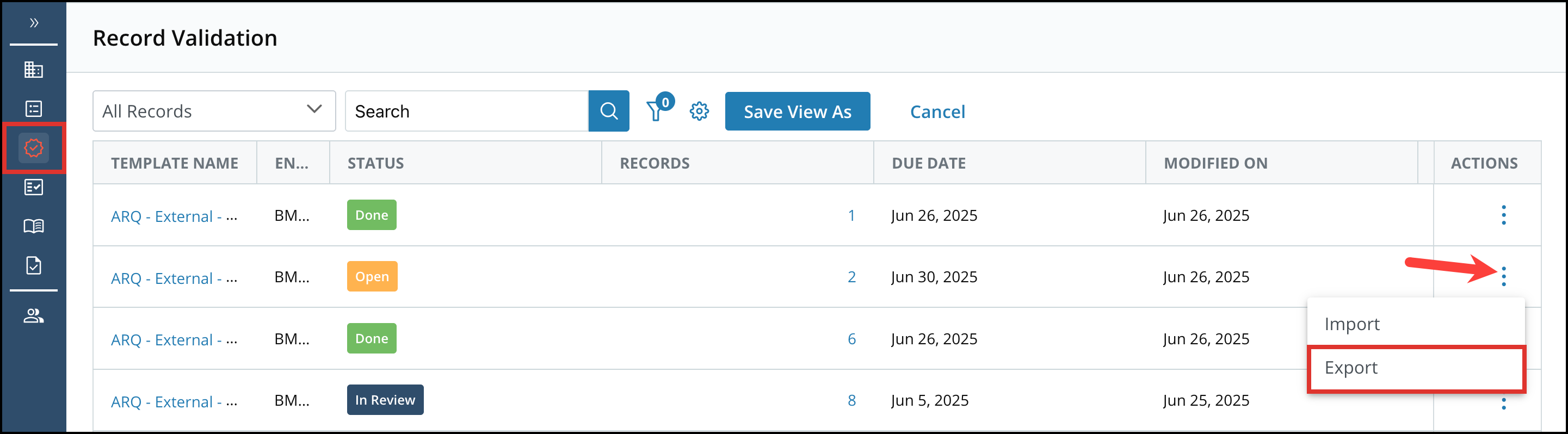Click the Open status badge

click(x=372, y=276)
